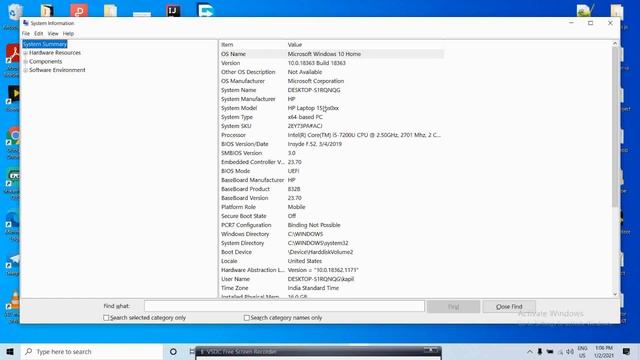The image size is (640, 360).
Task: Expand the Components tree node
Action: pyautogui.click(x=25, y=62)
